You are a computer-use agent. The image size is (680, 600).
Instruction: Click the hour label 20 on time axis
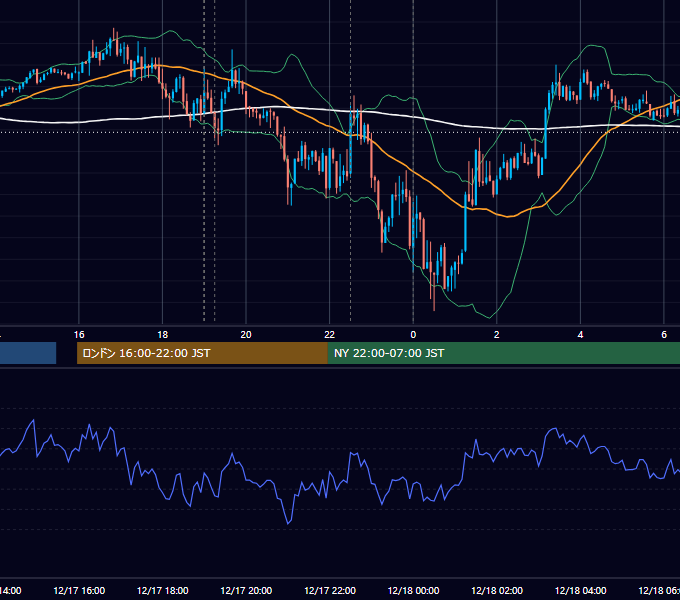pyautogui.click(x=246, y=335)
